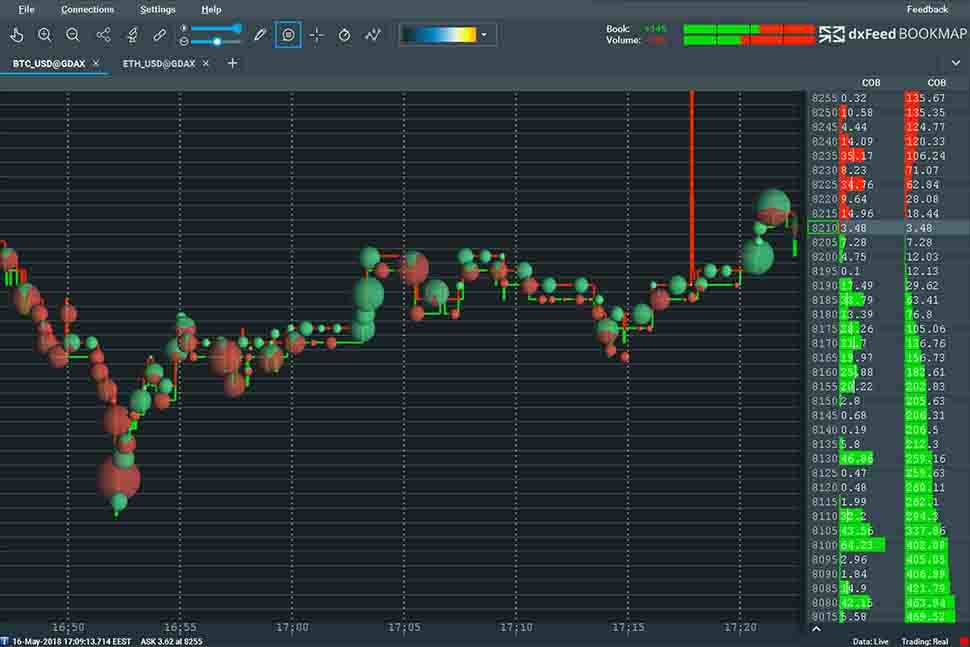
Task: Click the zoom in magnifier icon
Action: coord(45,35)
